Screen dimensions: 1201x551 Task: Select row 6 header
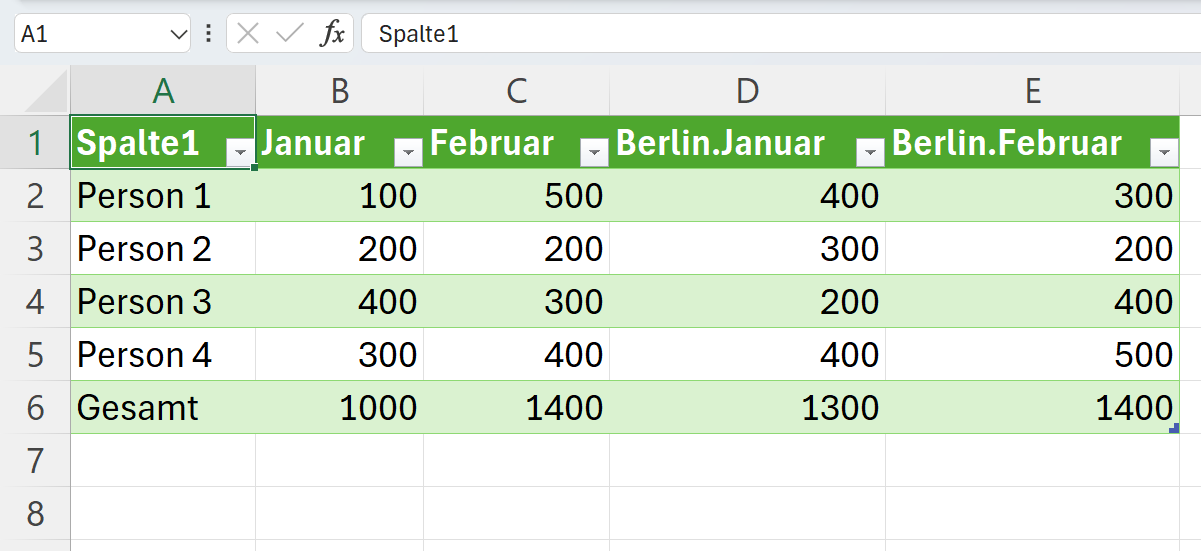pyautogui.click(x=36, y=407)
